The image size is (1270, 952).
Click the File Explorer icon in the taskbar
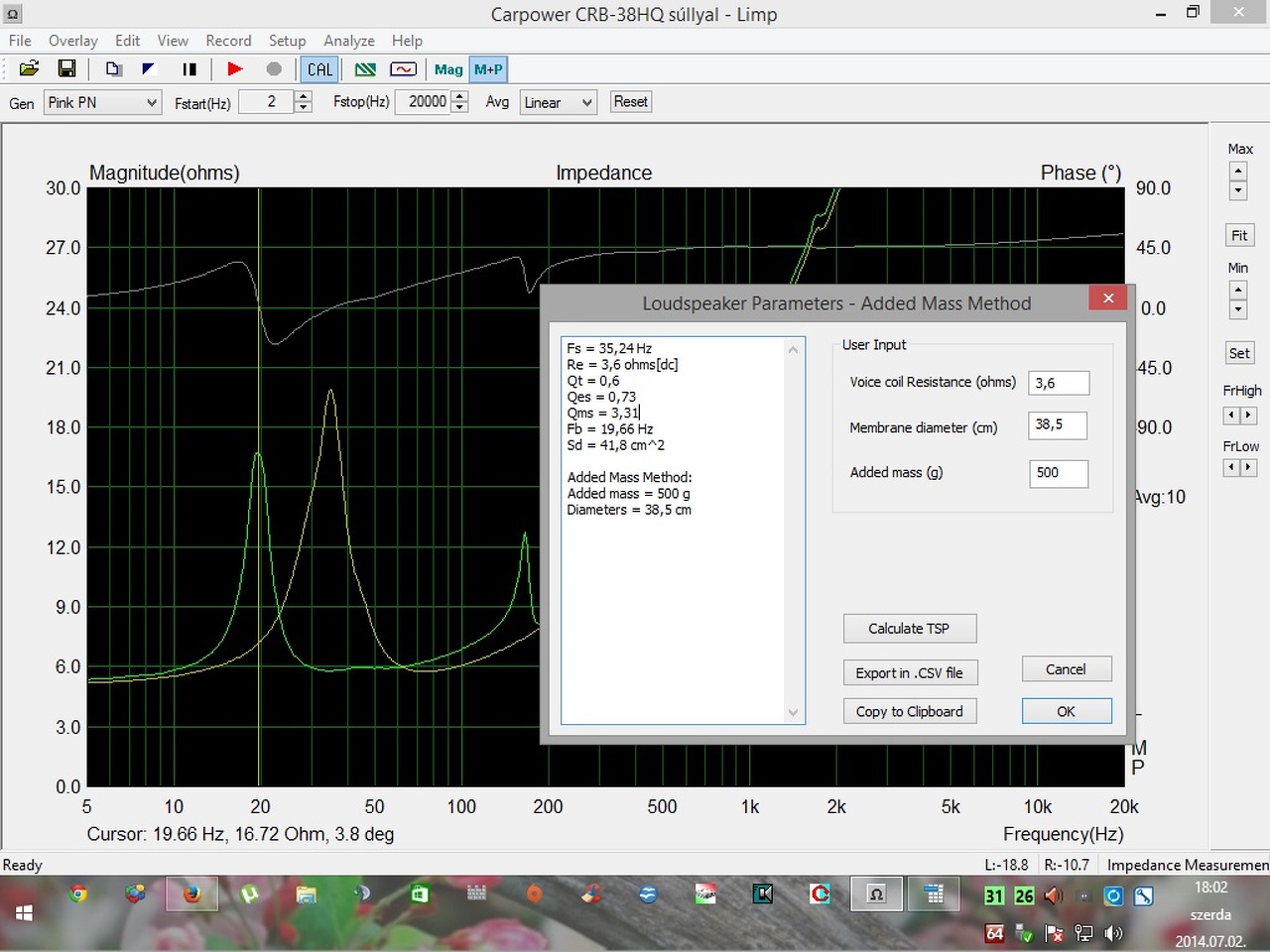point(306,894)
